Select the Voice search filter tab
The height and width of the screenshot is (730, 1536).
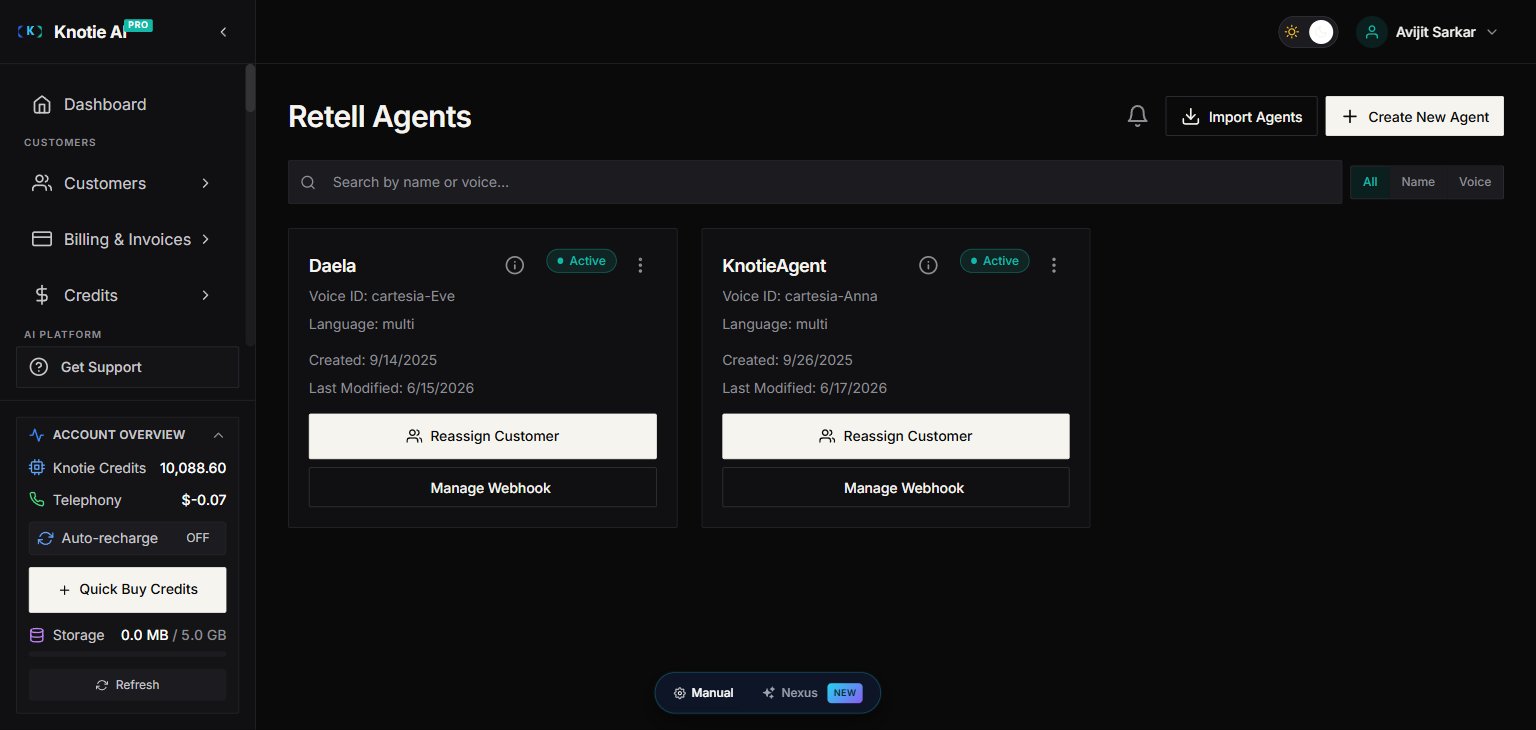[x=1475, y=182]
